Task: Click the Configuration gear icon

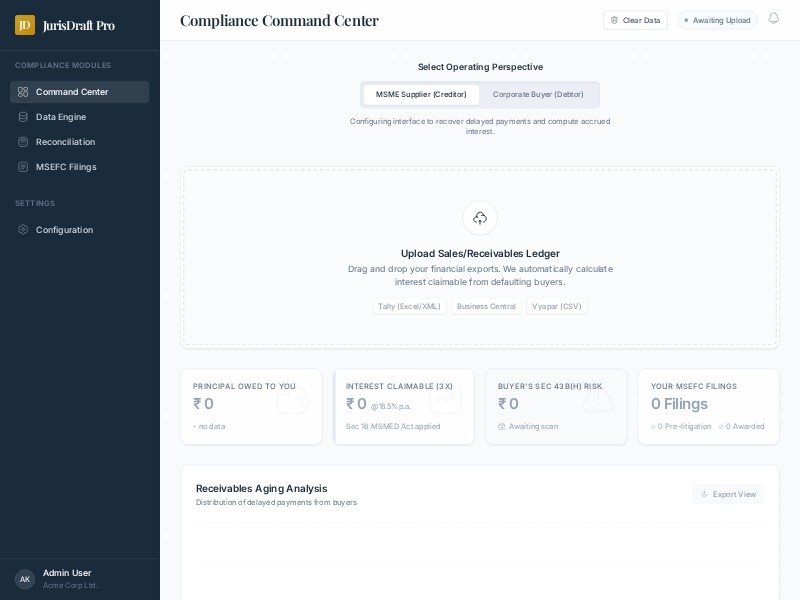Action: tap(23, 230)
